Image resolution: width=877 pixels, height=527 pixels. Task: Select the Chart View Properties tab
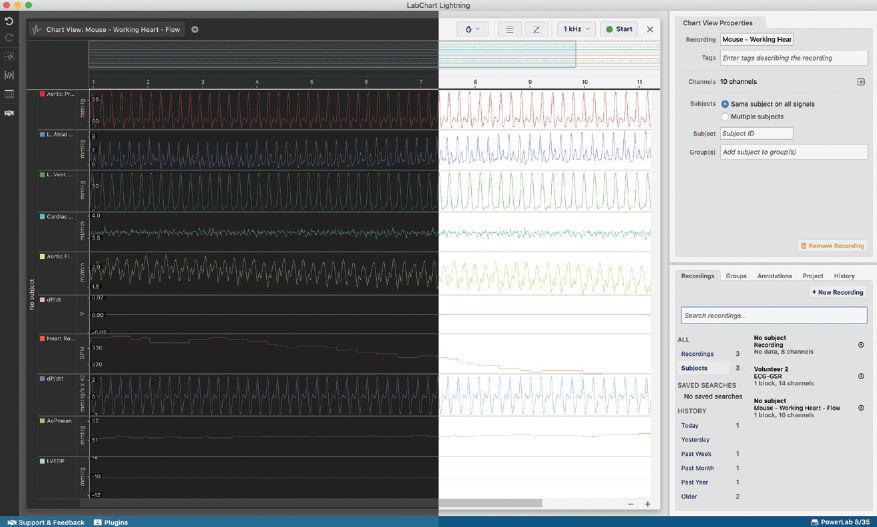pyautogui.click(x=718, y=23)
